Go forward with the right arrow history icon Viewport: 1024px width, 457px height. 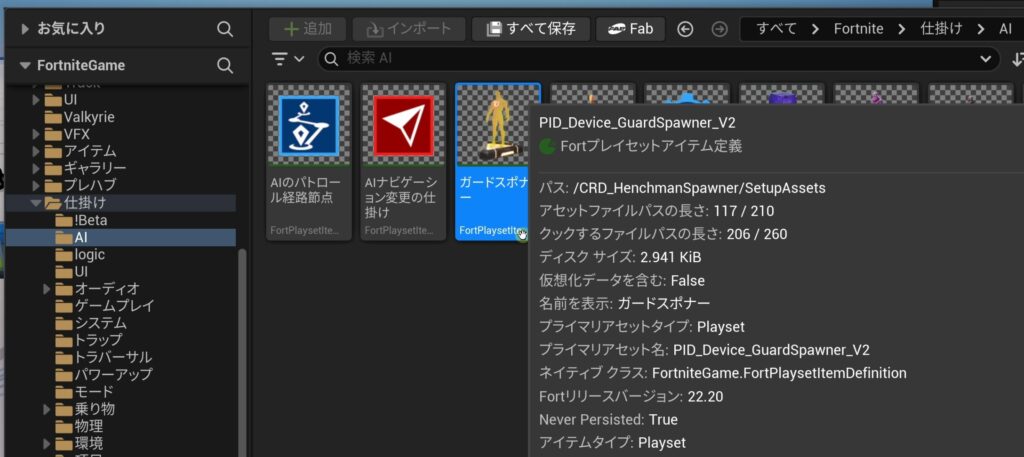pyautogui.click(x=717, y=29)
